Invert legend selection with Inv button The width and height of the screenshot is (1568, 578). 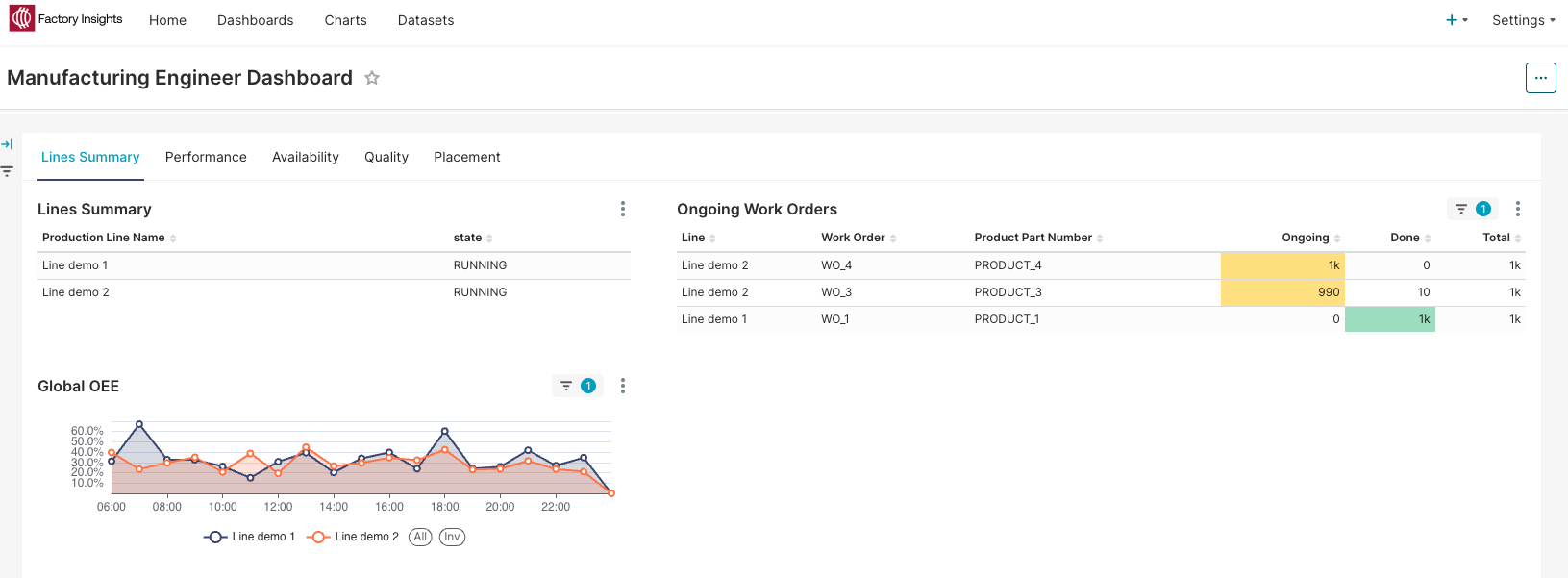(452, 537)
